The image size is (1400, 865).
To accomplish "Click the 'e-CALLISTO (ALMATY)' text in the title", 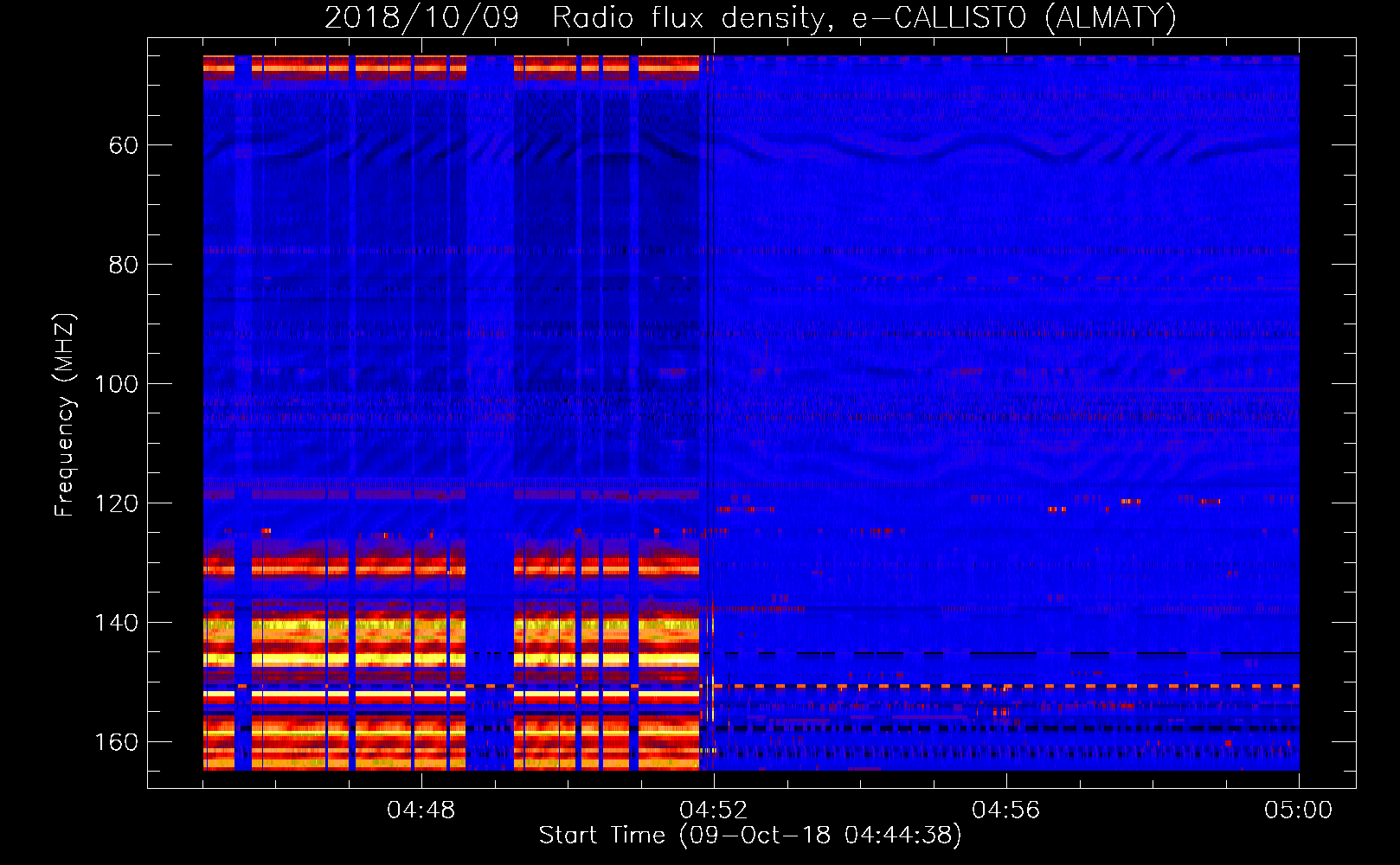I will tap(1014, 18).
